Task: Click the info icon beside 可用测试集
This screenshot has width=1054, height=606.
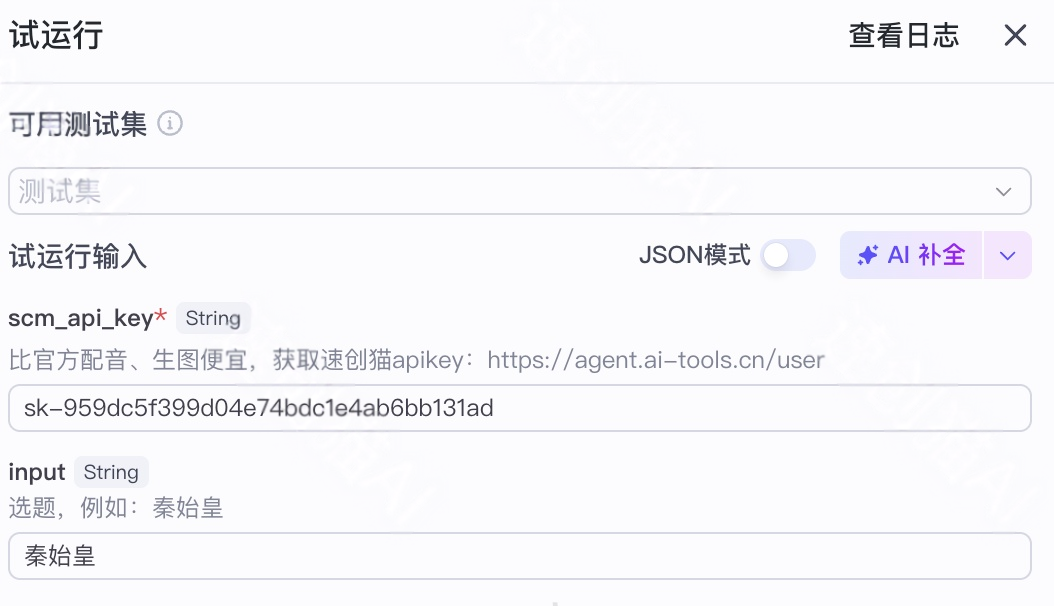Action: 170,124
